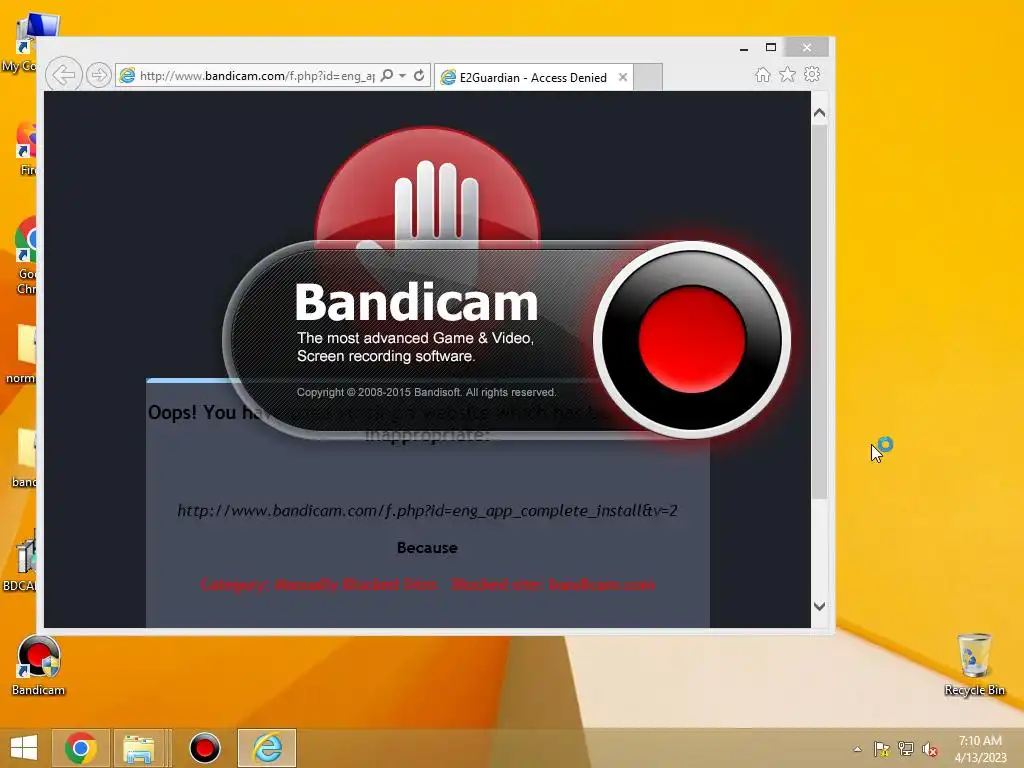Select the Bandicam desktop shortcut
This screenshot has width=1024, height=768.
(x=39, y=666)
